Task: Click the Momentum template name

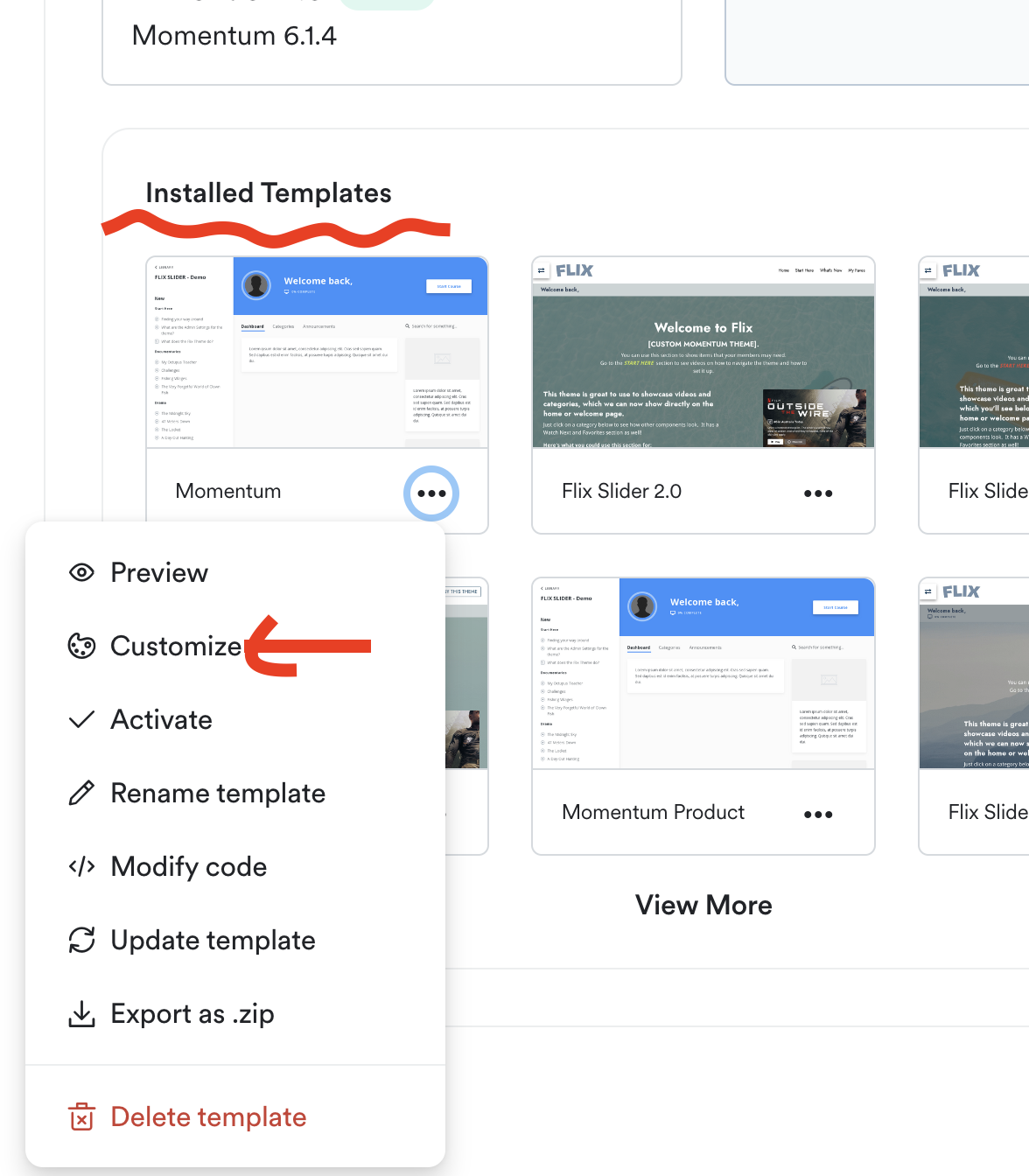Action: 228,491
